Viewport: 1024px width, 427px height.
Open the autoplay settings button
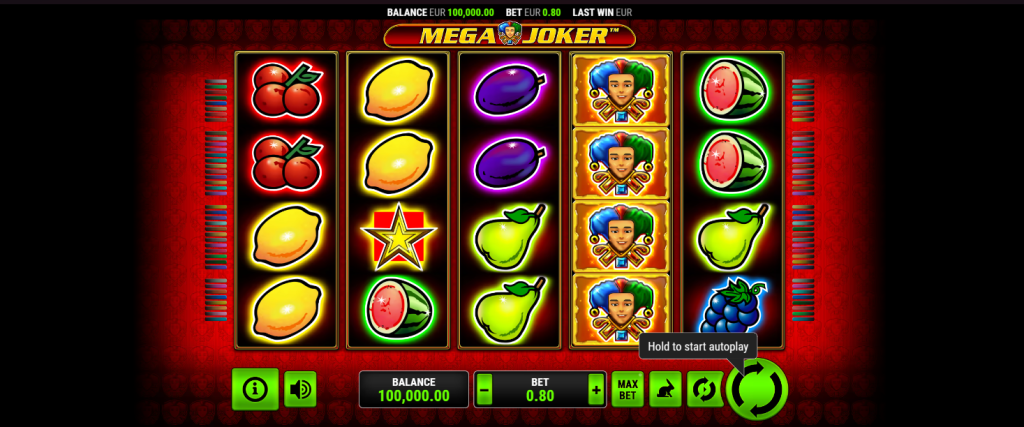pyautogui.click(x=703, y=389)
